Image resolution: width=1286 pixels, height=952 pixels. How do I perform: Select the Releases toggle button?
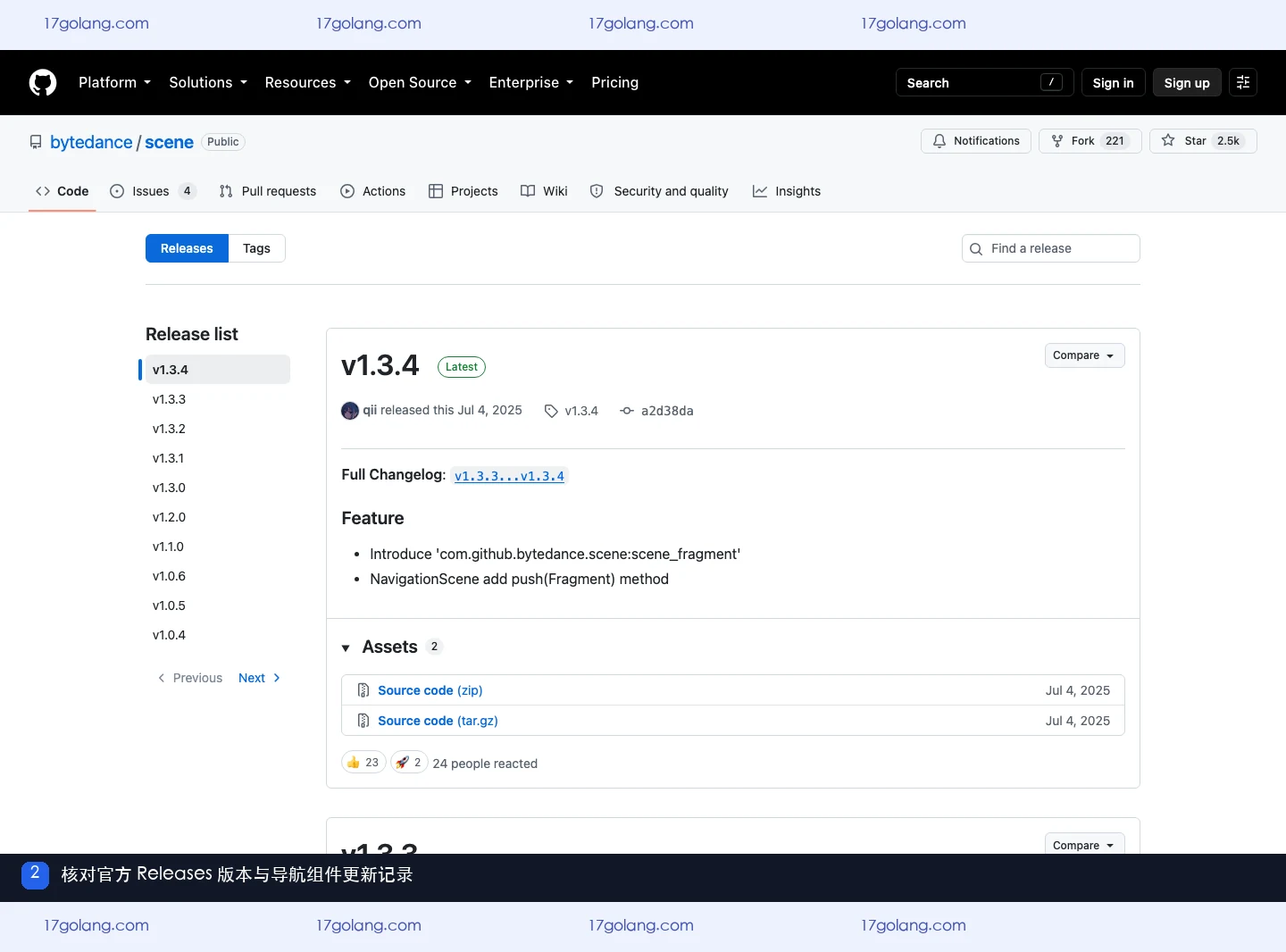click(x=187, y=248)
